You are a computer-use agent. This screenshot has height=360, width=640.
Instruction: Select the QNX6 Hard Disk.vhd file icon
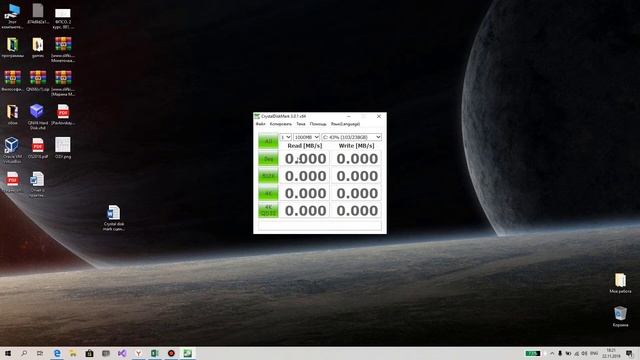click(38, 116)
